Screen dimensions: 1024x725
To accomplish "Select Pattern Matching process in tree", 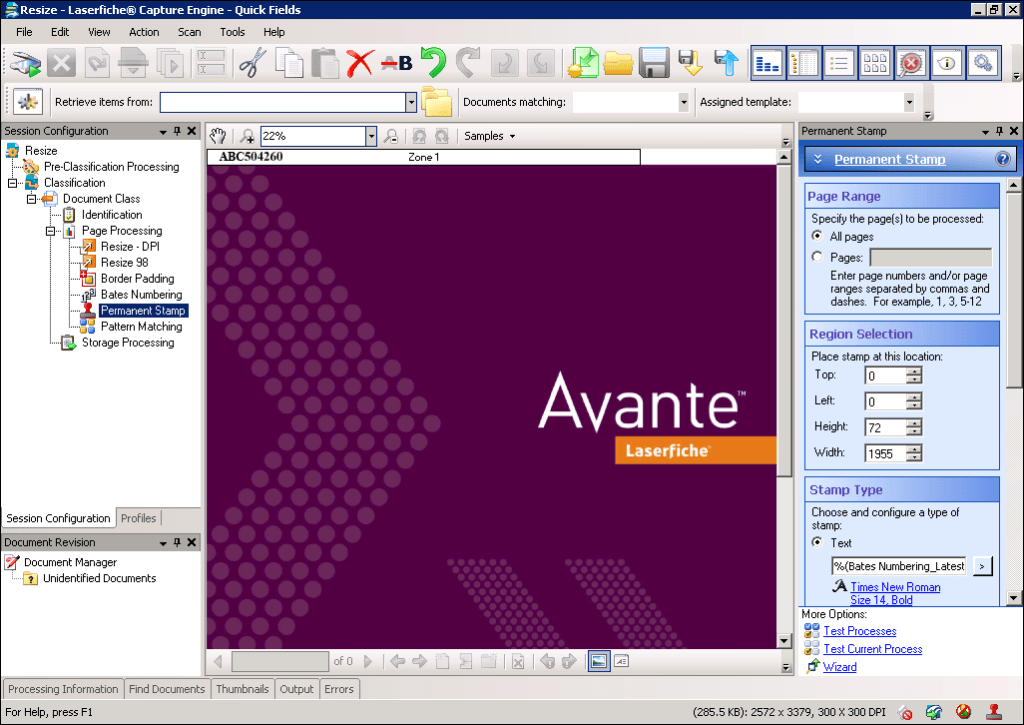I will (141, 327).
